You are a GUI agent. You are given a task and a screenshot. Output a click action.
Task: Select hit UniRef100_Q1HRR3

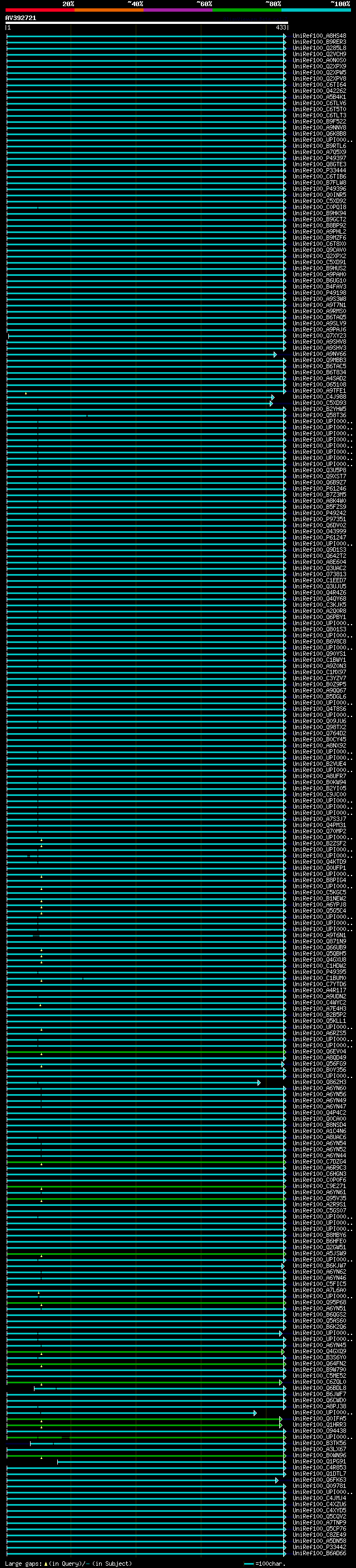click(319, 1425)
